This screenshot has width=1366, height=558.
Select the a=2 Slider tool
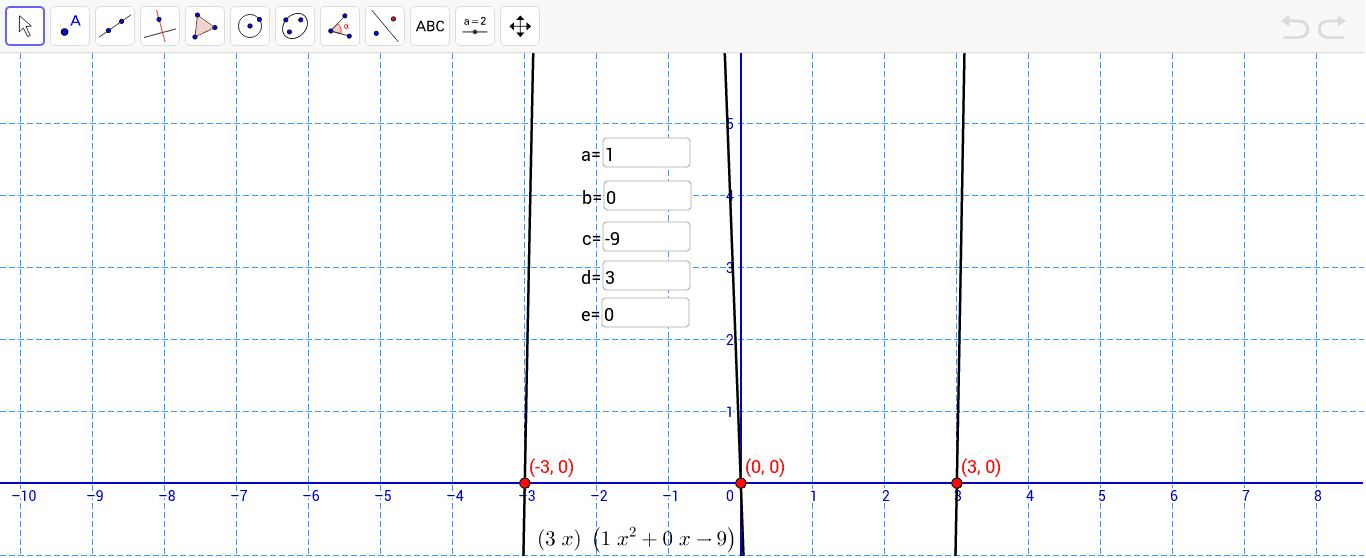(475, 26)
